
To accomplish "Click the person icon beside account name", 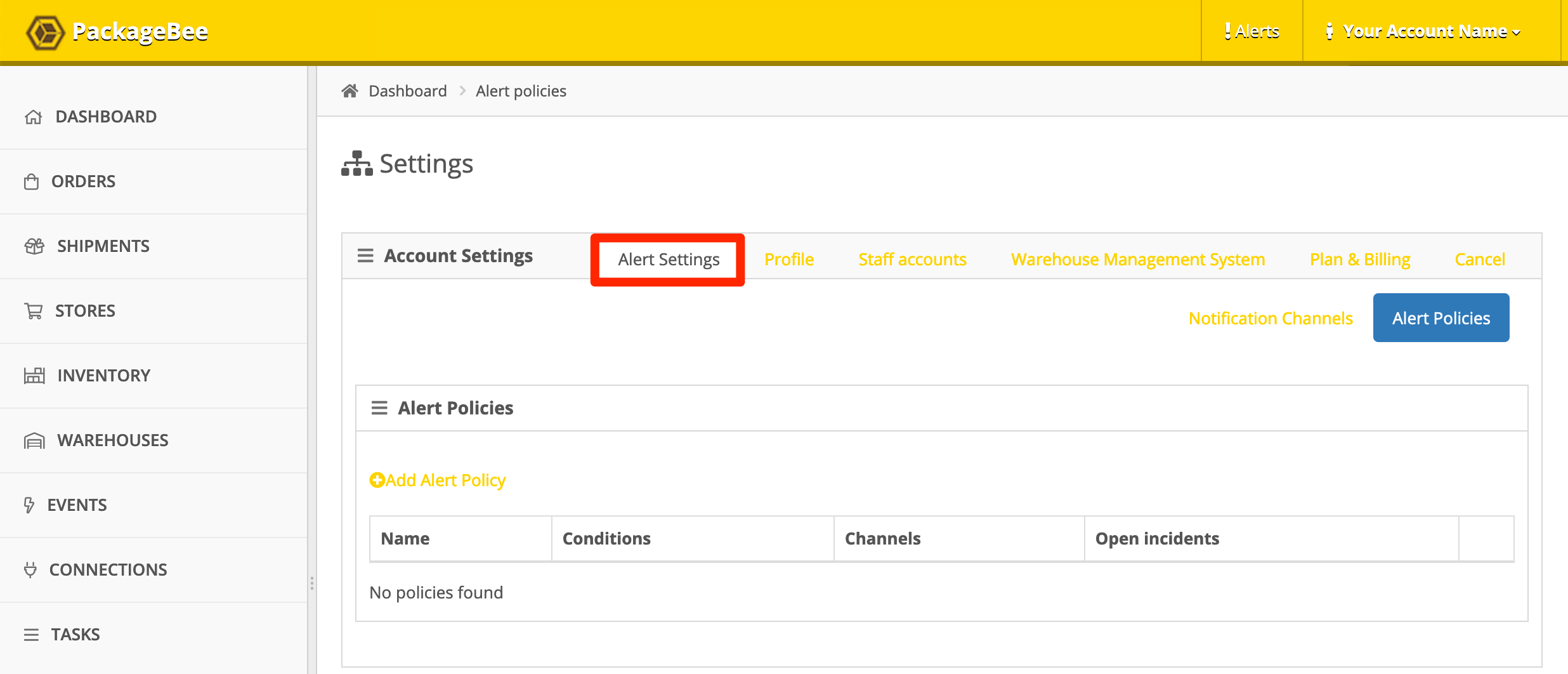I will 1329,31.
